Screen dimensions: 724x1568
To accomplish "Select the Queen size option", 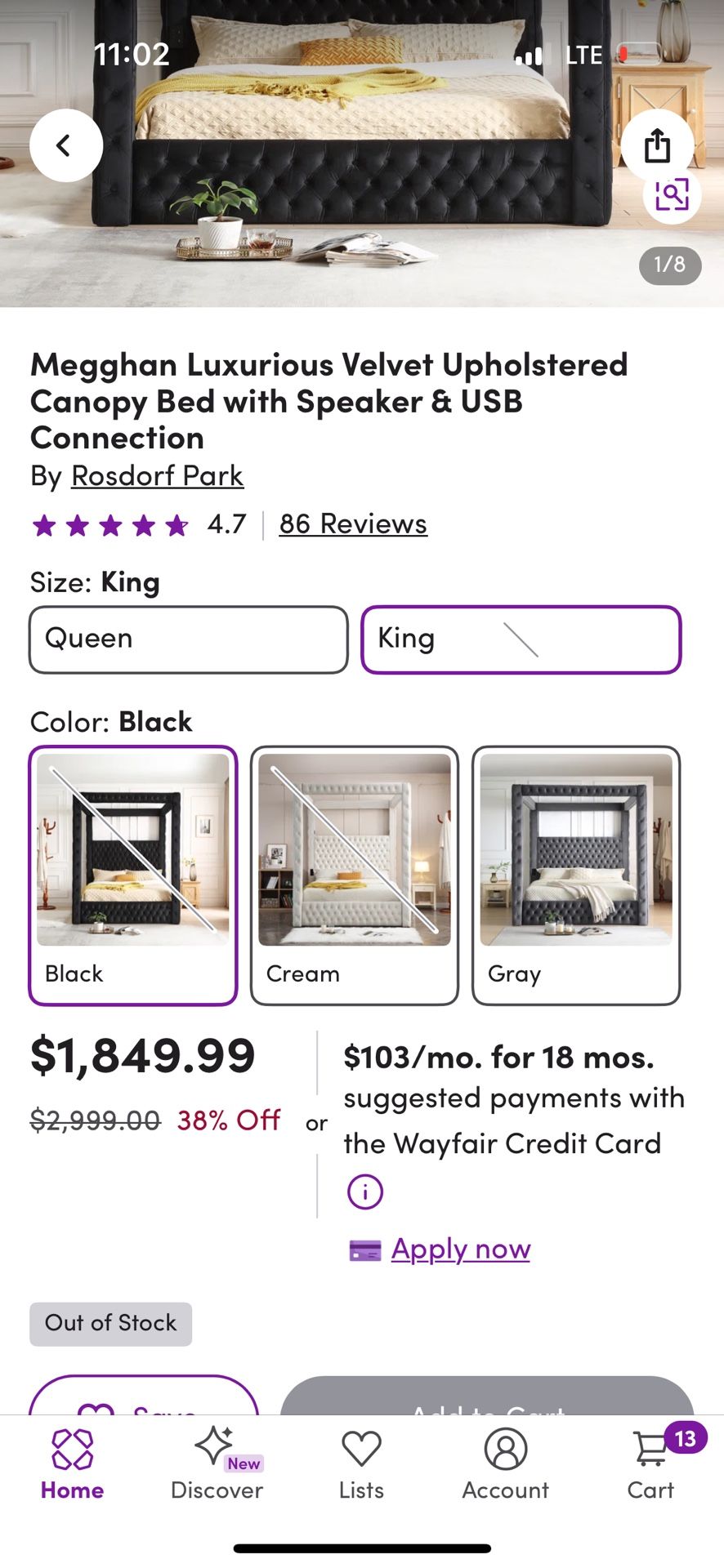I will [x=189, y=639].
